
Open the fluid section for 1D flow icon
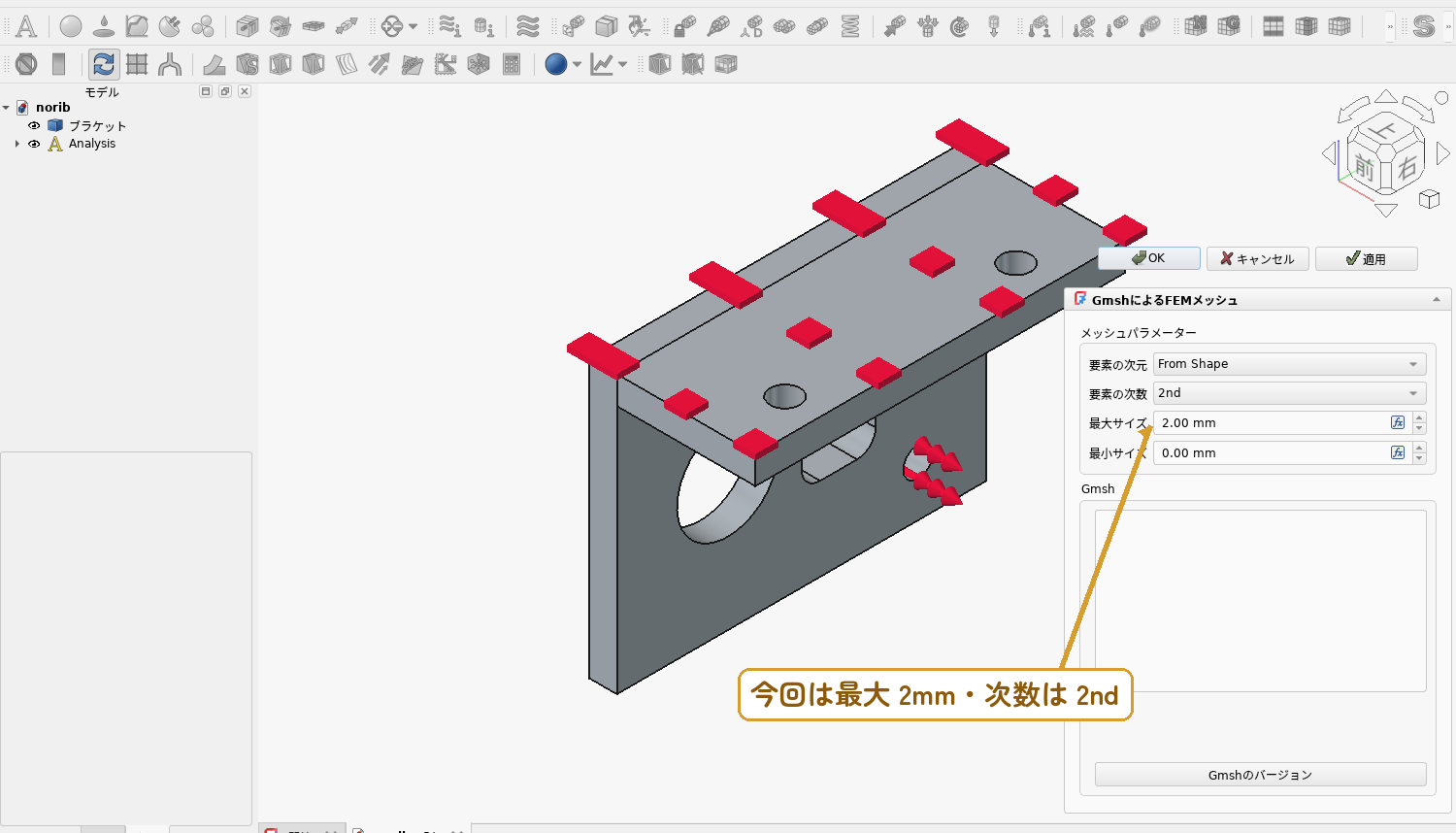[347, 26]
